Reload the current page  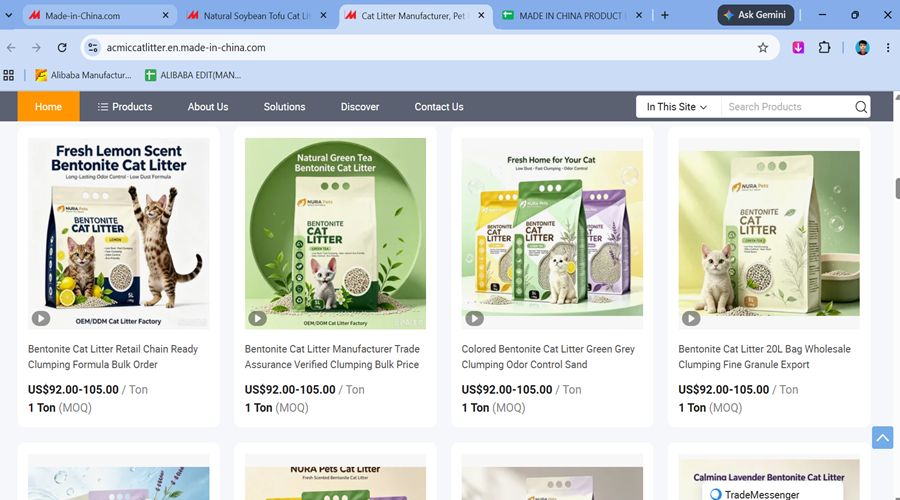[x=62, y=48]
